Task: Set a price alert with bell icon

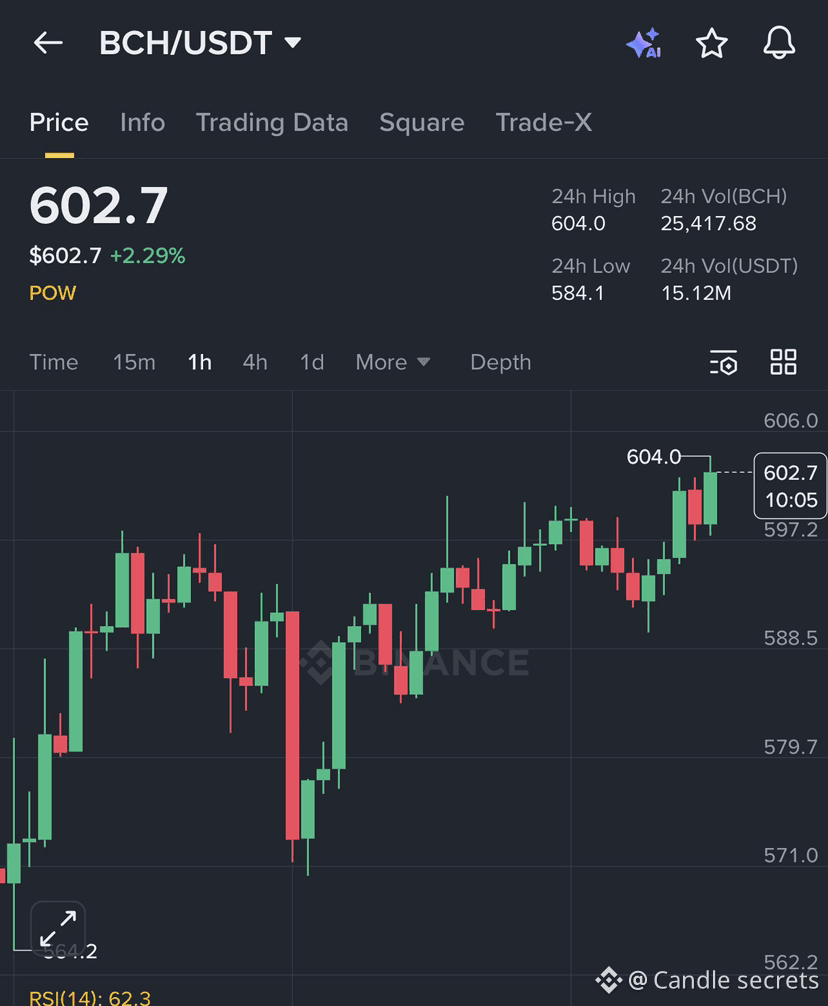Action: pos(779,43)
